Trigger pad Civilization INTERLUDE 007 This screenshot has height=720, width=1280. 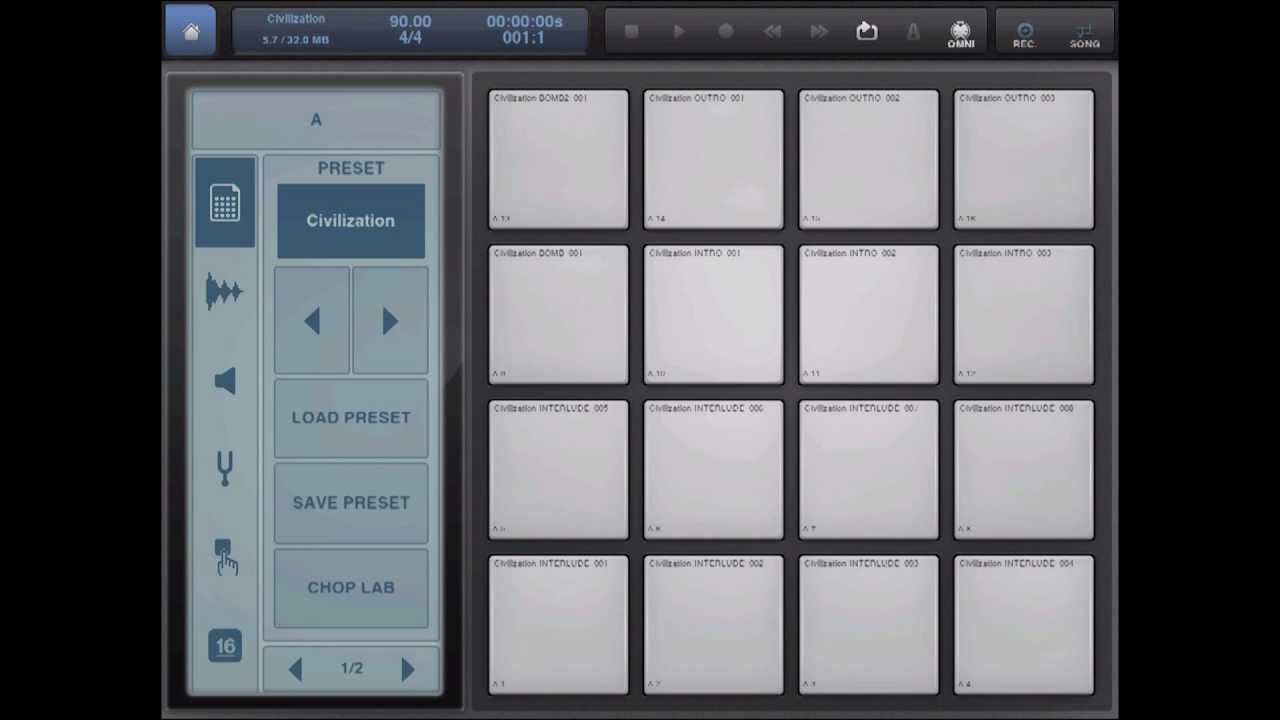pos(869,470)
